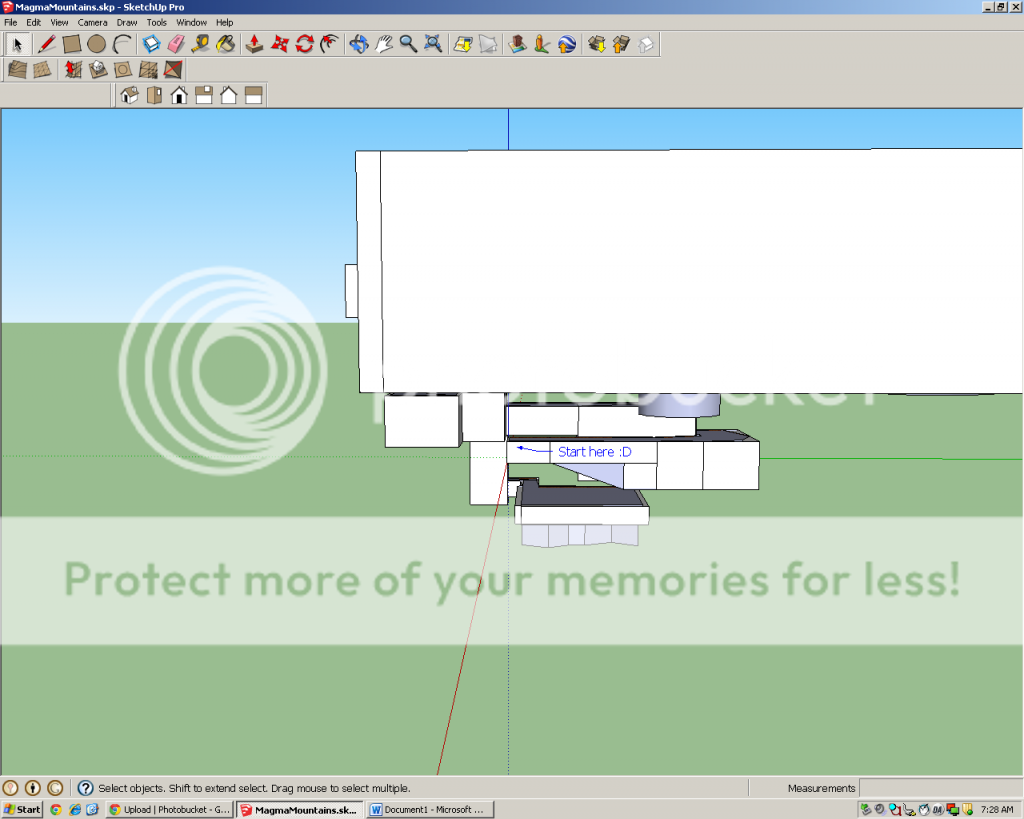Viewport: 1024px width, 819px height.
Task: Open the Upload Photobucket browser taskbar button
Action: [x=169, y=809]
